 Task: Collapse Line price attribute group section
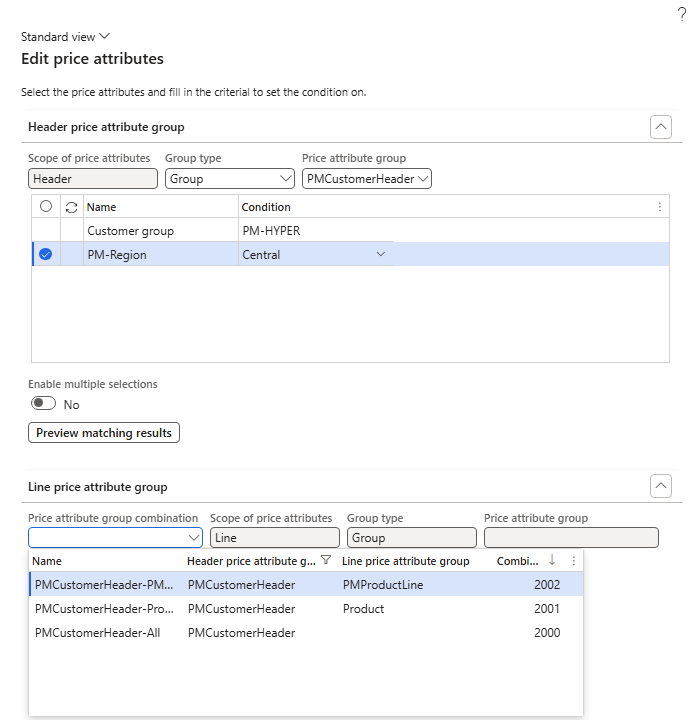click(x=660, y=486)
